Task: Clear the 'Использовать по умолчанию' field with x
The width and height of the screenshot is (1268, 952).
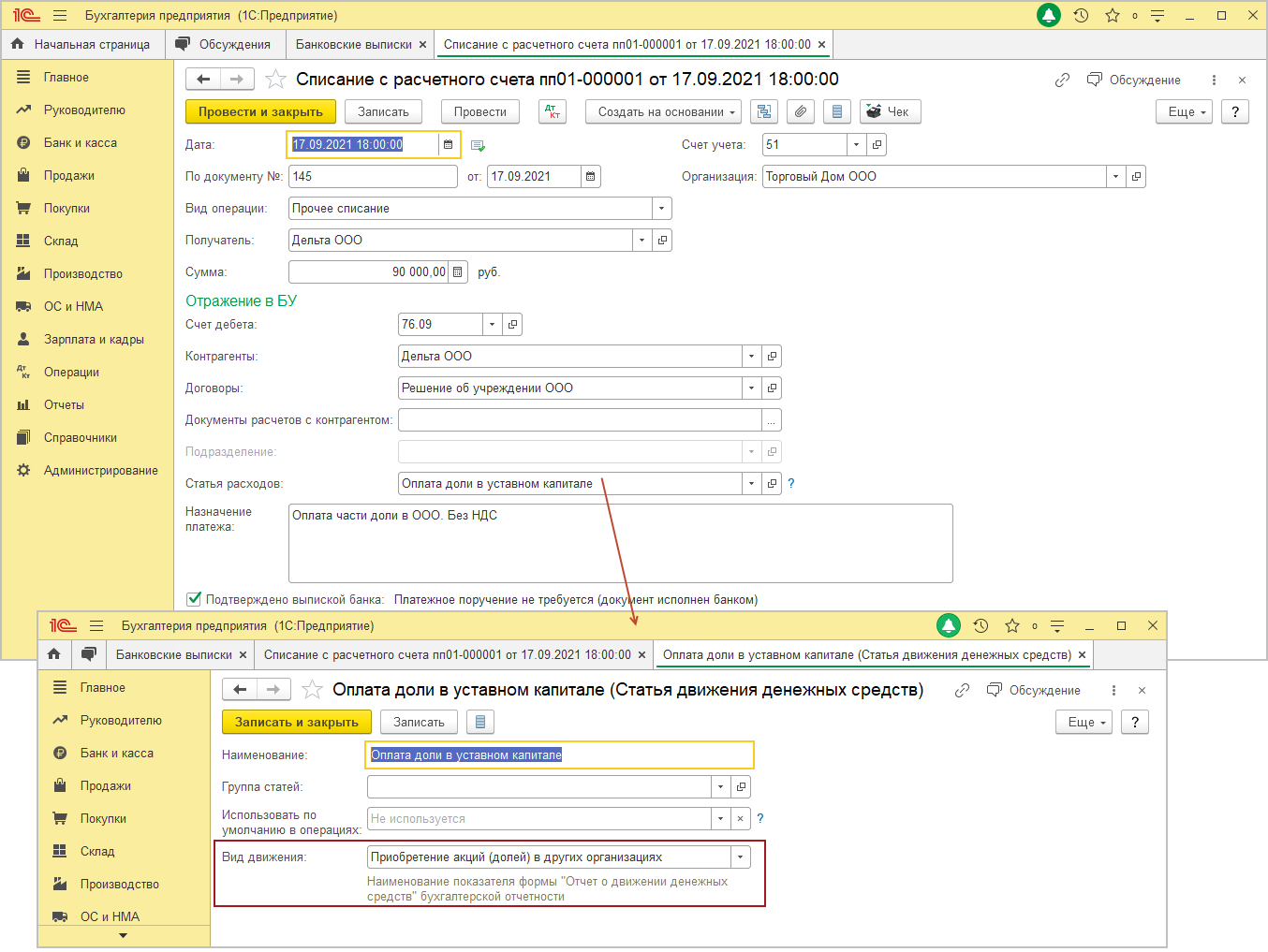Action: pyautogui.click(x=740, y=818)
